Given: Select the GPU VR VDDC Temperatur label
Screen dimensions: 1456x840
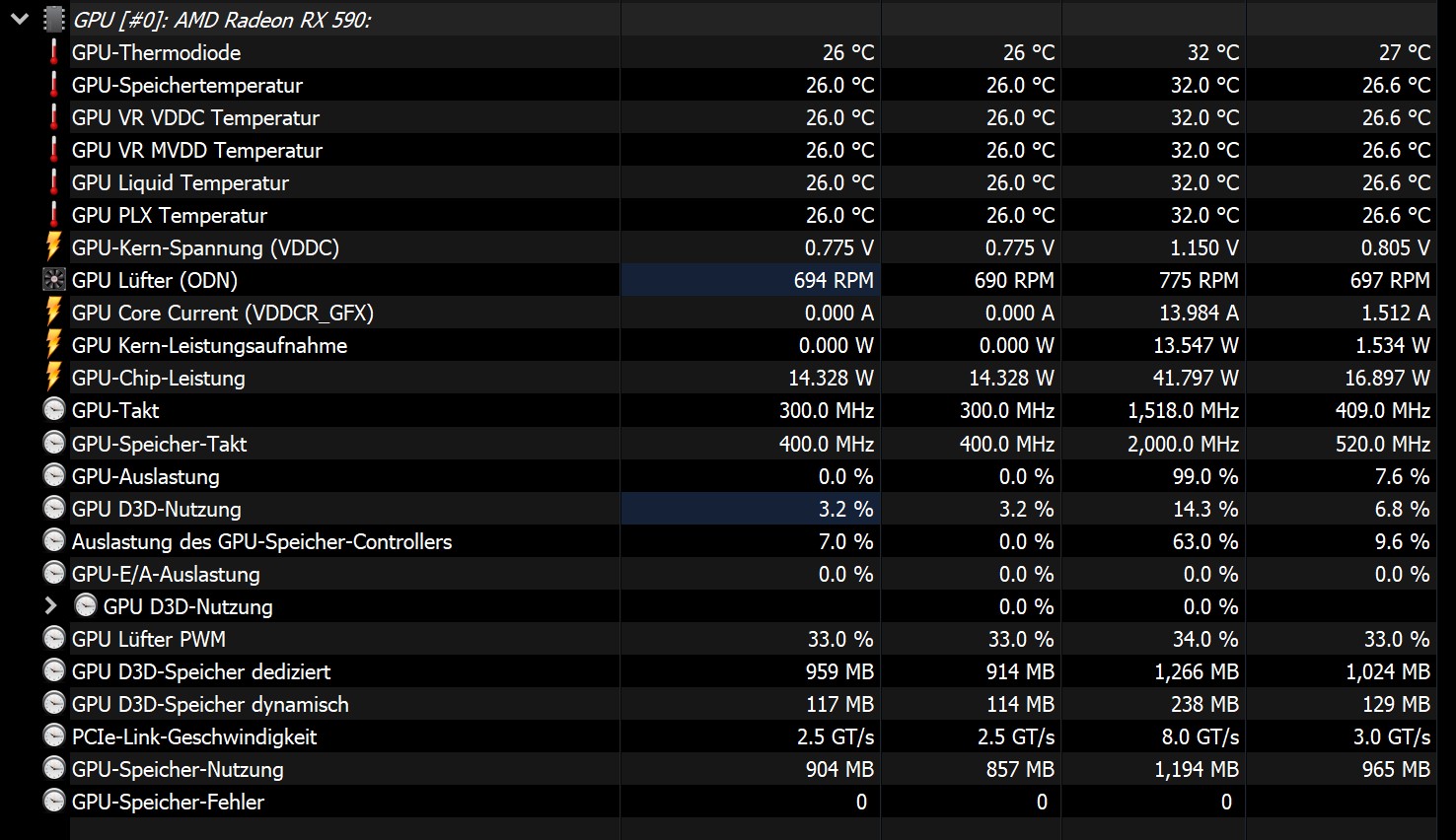Looking at the screenshot, I should 195,117.
